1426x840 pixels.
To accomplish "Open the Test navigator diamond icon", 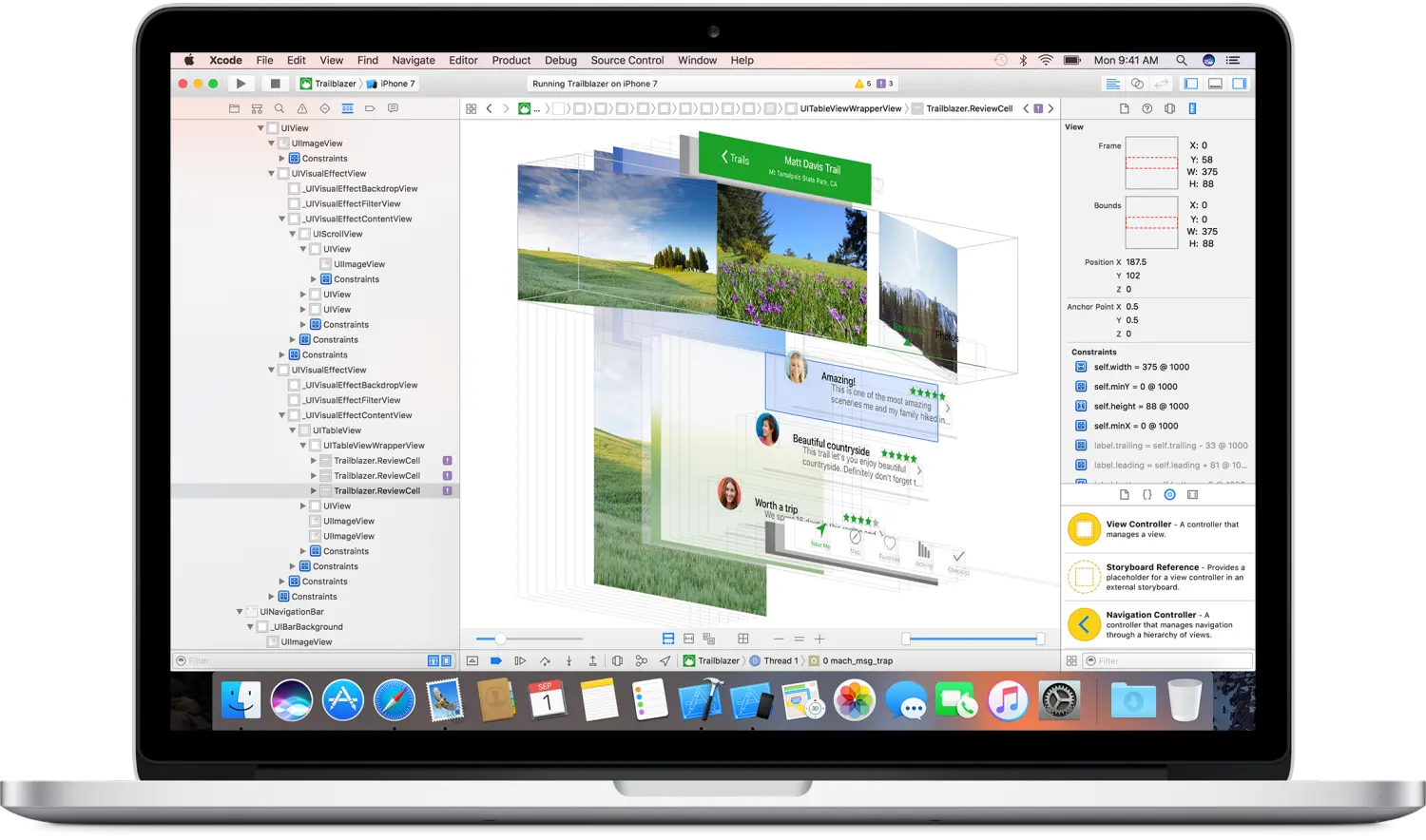I will point(325,108).
